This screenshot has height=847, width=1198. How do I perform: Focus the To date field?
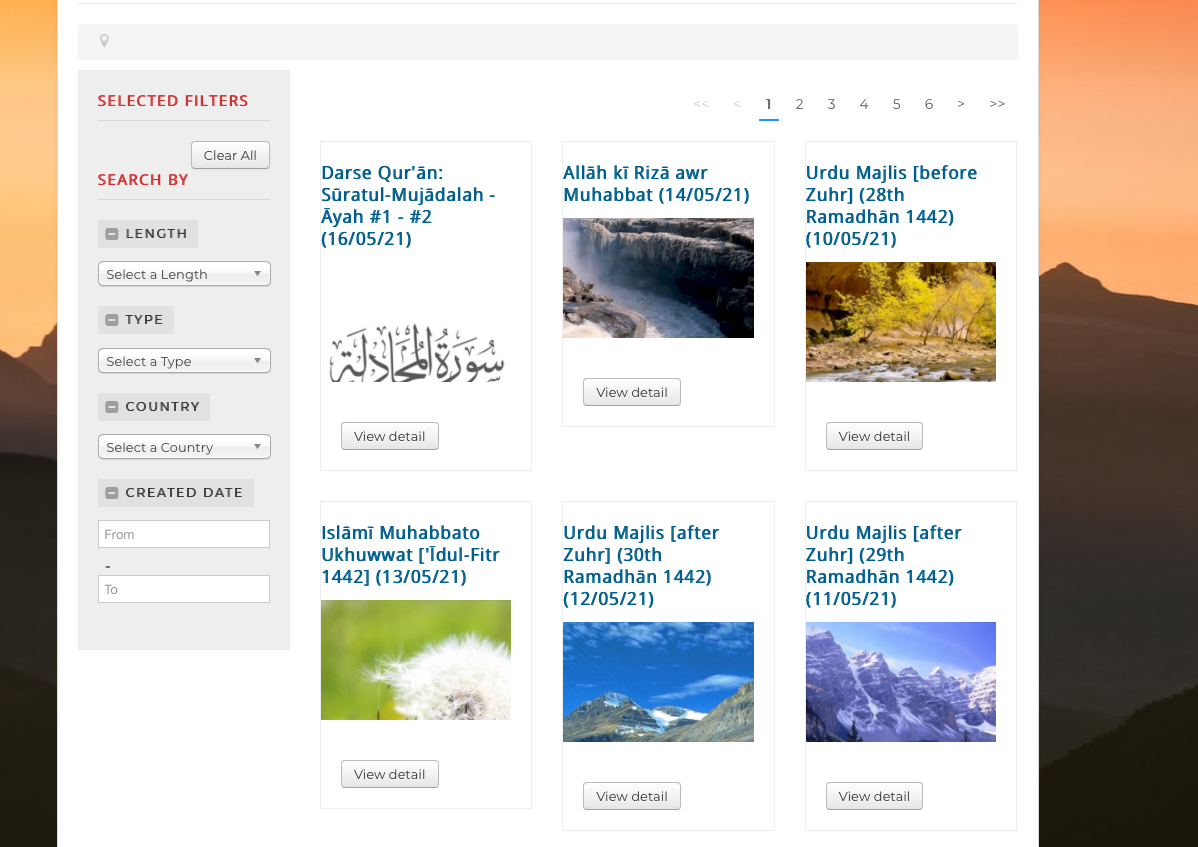(184, 590)
